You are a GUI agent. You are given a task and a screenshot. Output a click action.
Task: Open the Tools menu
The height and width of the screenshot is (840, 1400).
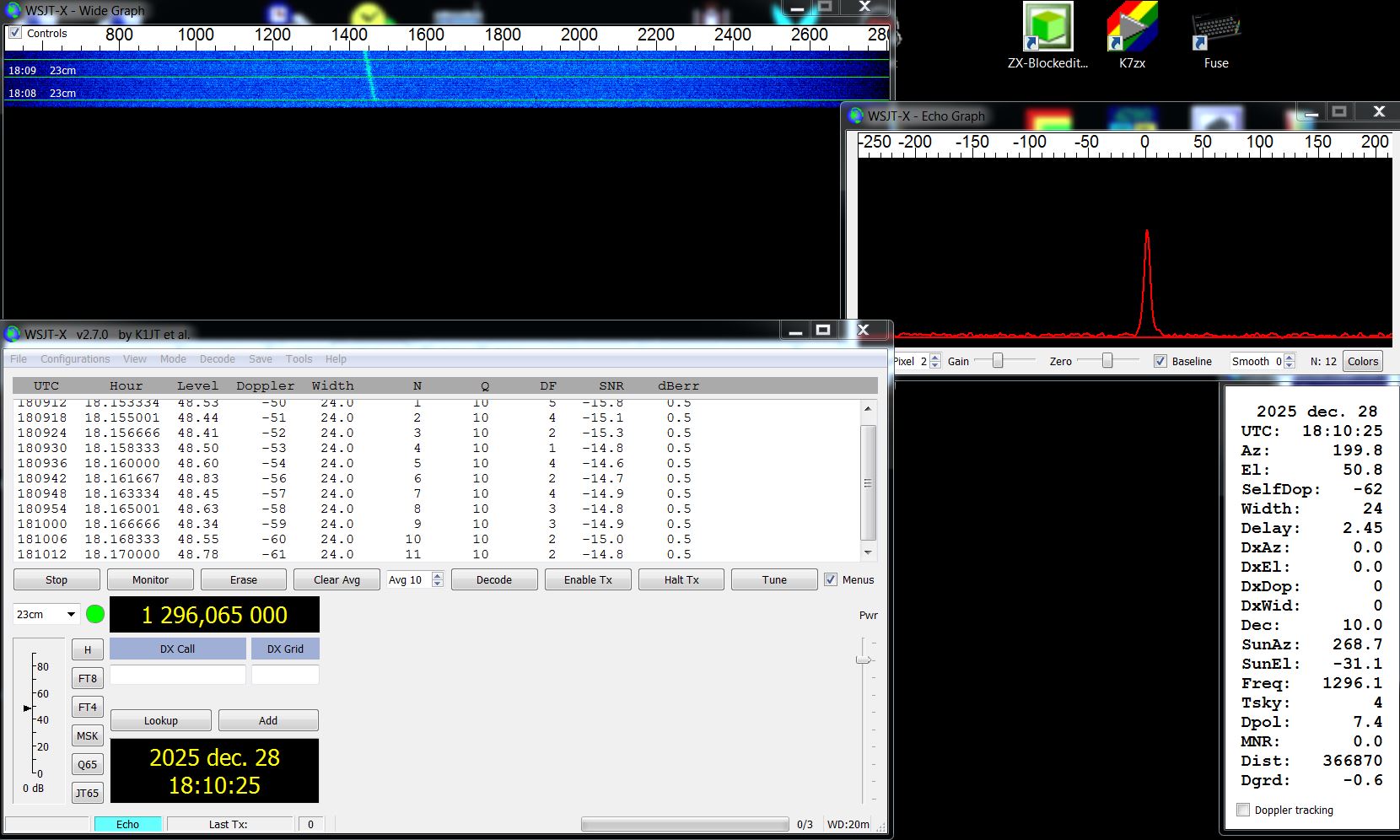click(x=299, y=359)
